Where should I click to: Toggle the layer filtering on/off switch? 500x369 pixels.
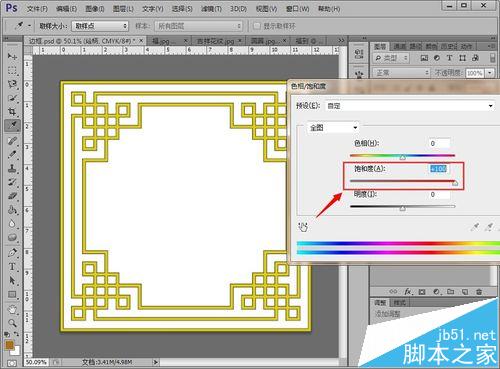tap(492, 58)
